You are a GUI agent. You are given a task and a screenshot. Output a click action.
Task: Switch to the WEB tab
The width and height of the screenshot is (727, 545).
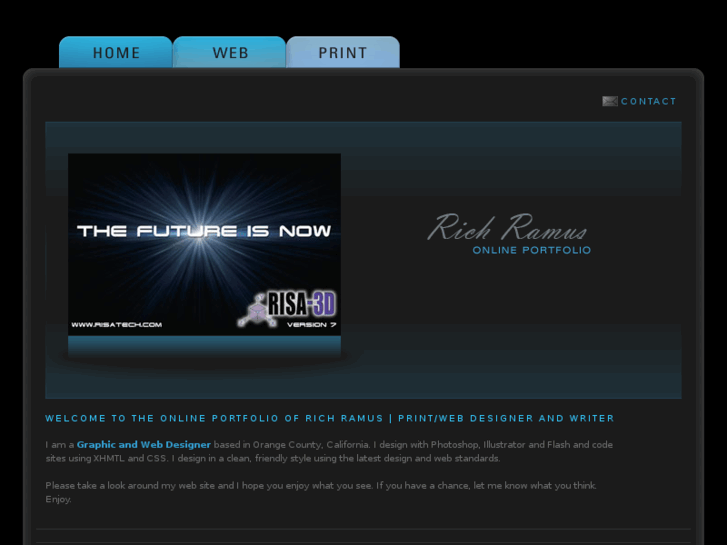(x=230, y=52)
